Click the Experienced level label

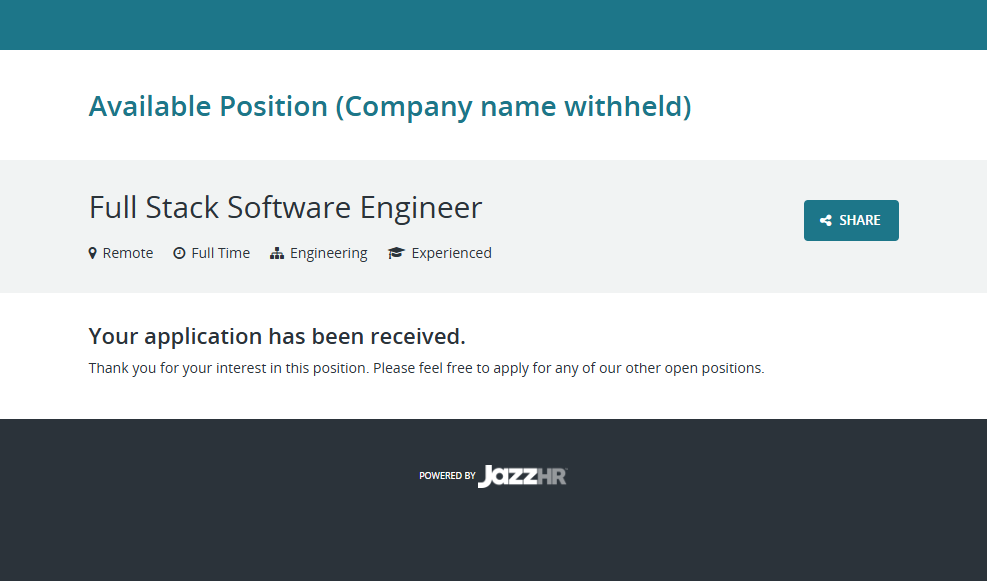[451, 253]
